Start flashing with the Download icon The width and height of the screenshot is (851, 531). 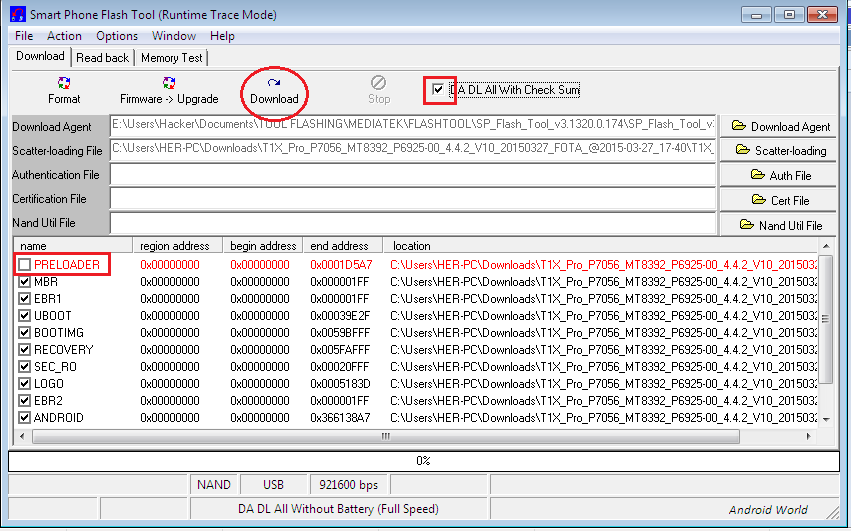point(274,83)
